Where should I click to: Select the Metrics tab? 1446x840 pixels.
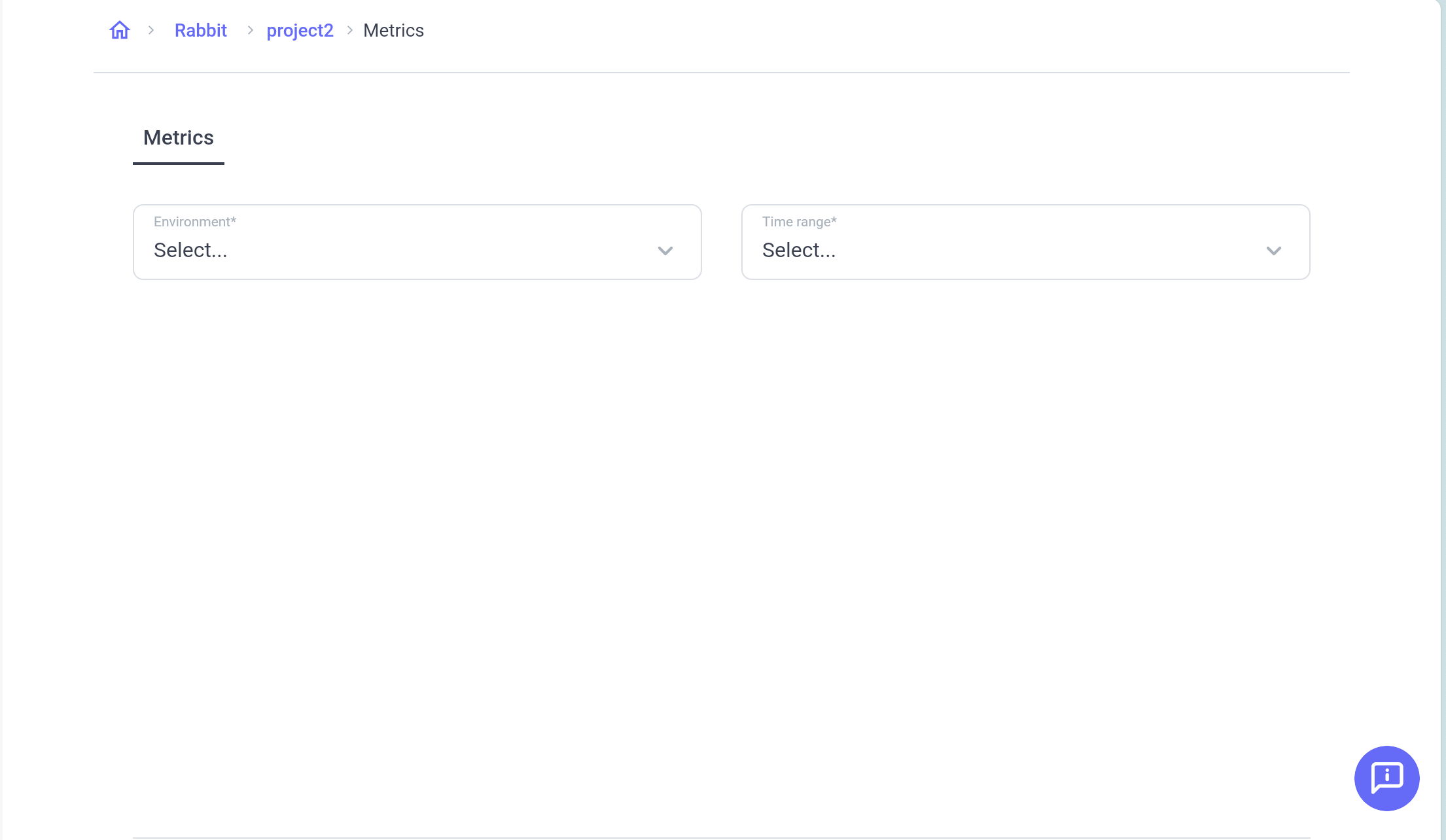click(x=178, y=137)
